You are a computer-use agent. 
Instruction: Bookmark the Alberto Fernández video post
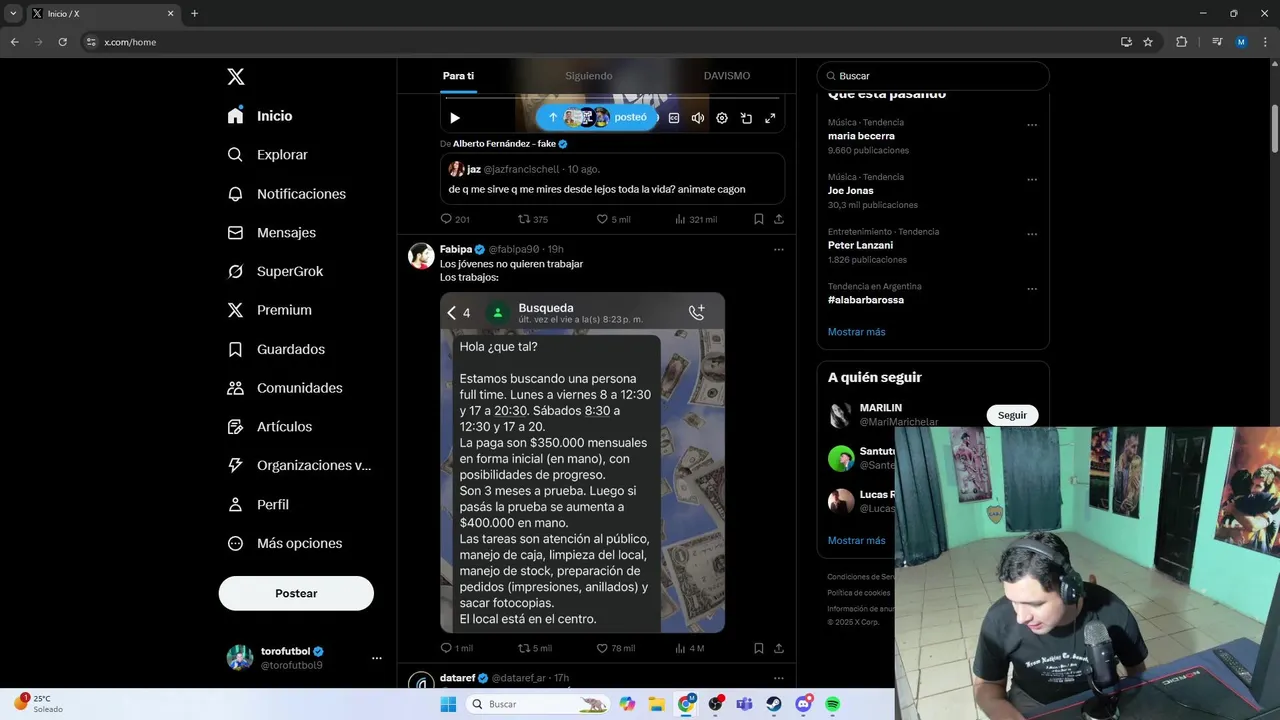(759, 219)
